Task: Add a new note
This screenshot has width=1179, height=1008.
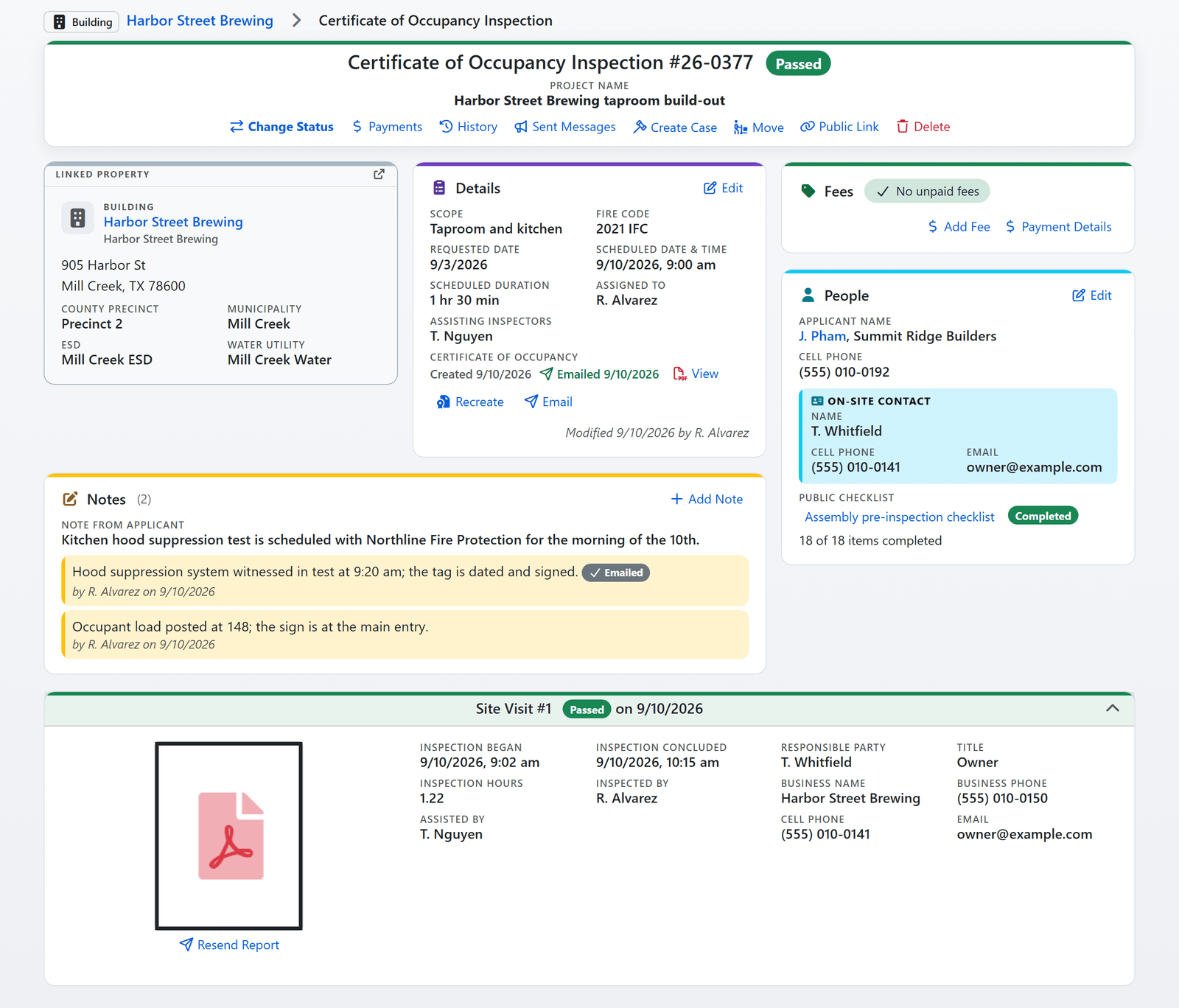Action: point(707,499)
